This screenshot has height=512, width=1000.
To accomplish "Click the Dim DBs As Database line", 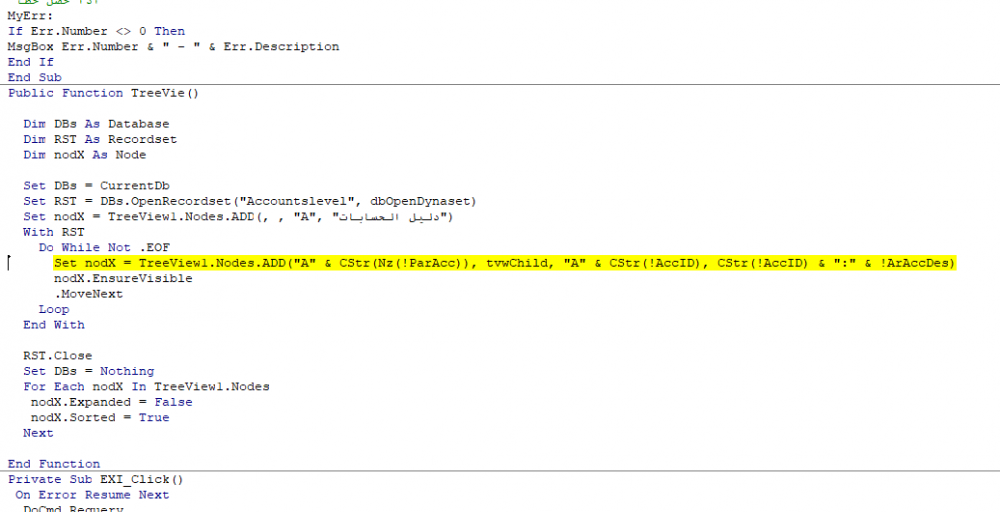I will point(96,124).
